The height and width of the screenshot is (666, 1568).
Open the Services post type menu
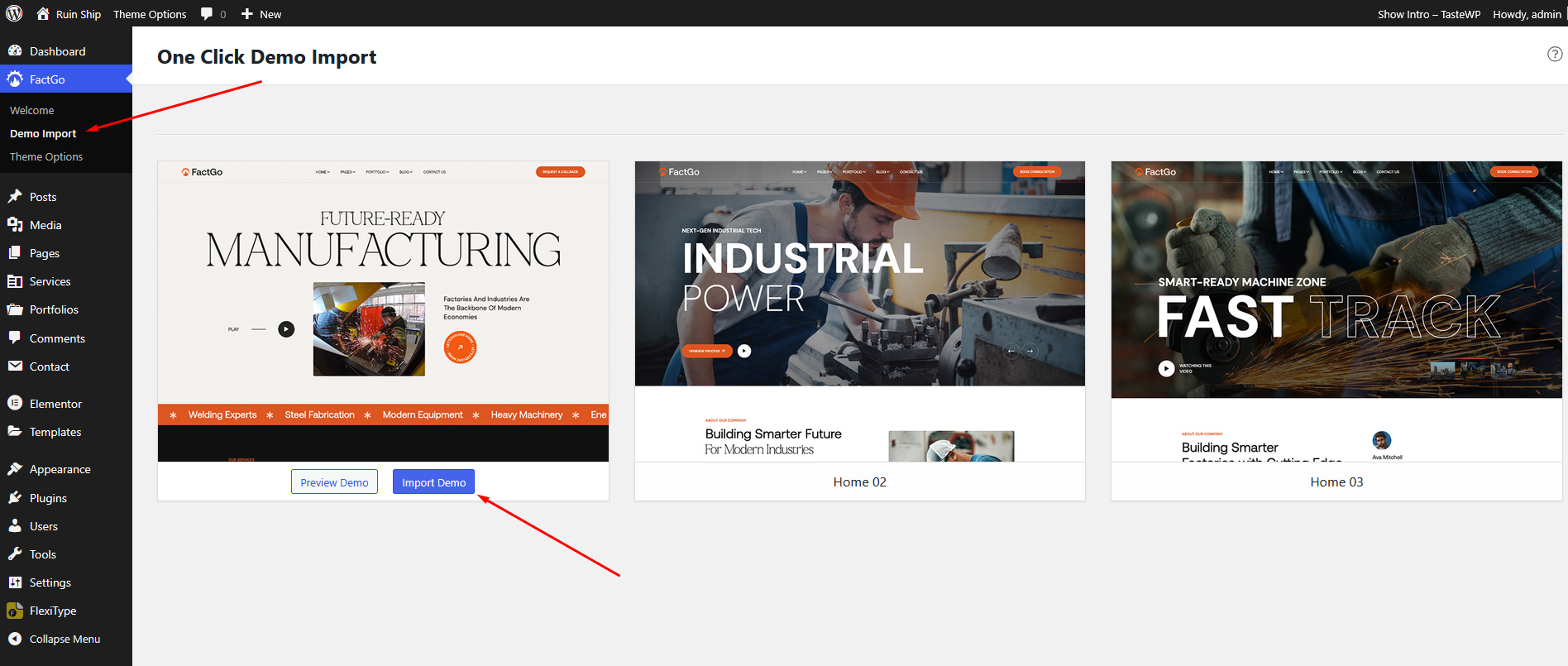(x=66, y=281)
